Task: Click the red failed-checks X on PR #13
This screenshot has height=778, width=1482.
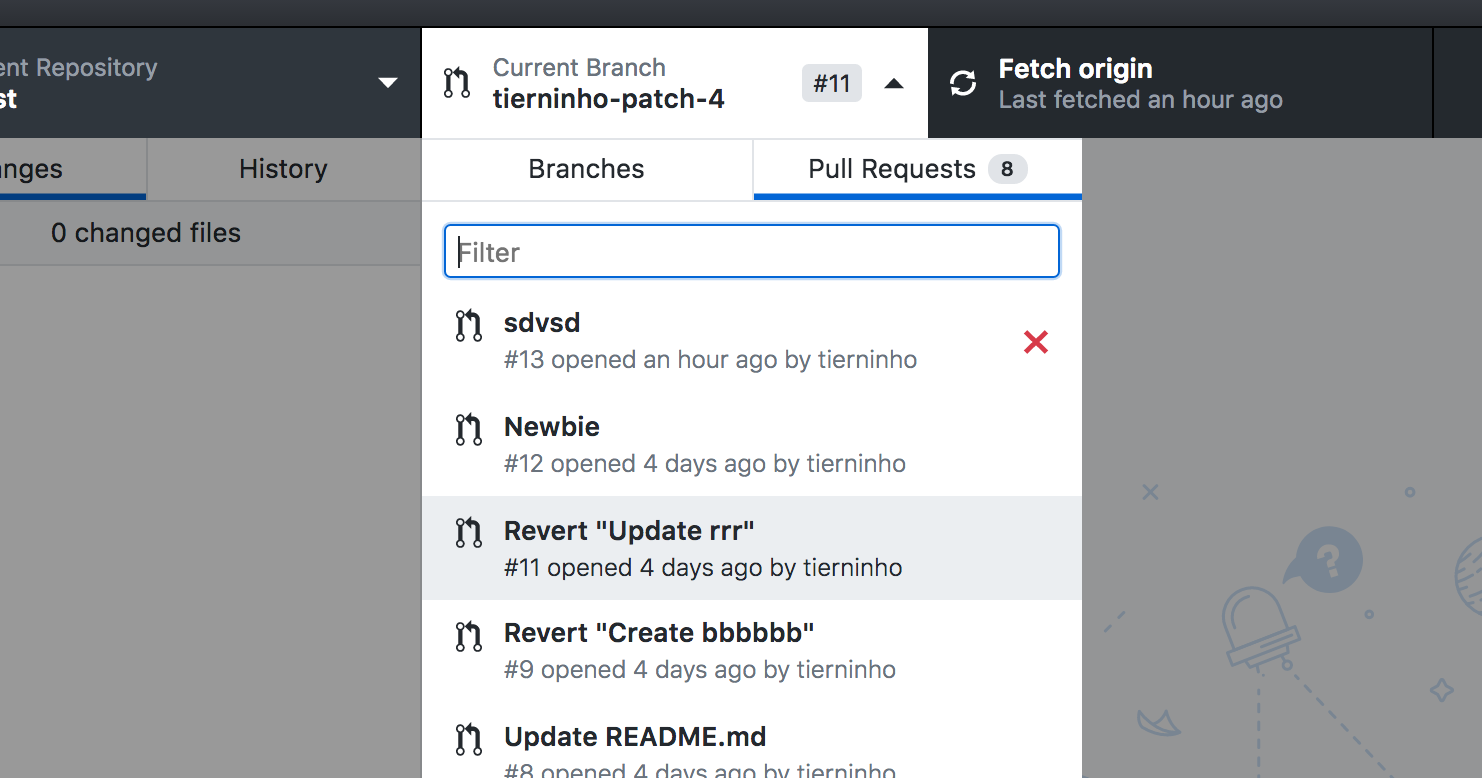Action: [1035, 342]
